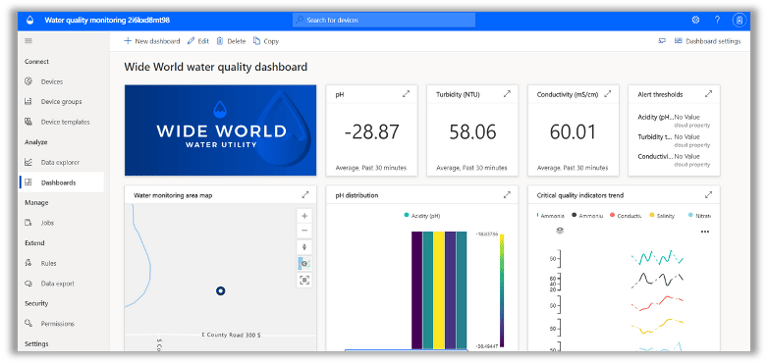The height and width of the screenshot is (364, 768).
Task: Click the Search for devices field
Action: 384,20
